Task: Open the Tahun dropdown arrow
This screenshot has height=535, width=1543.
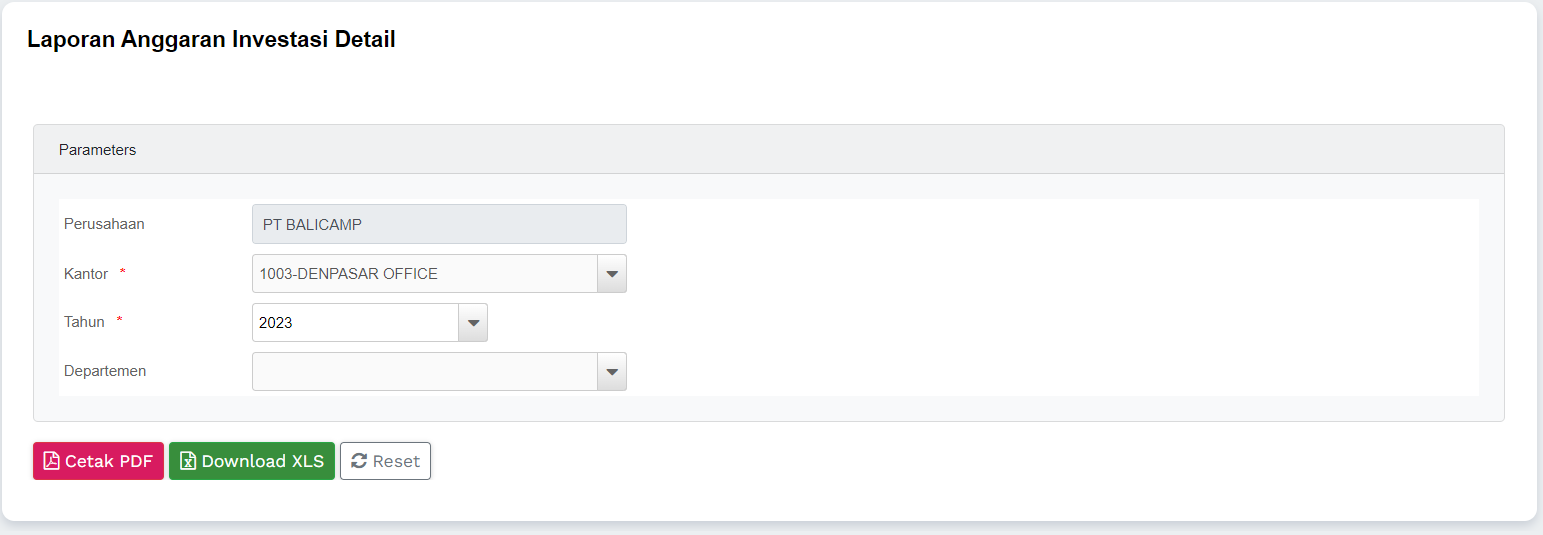Action: pyautogui.click(x=473, y=323)
